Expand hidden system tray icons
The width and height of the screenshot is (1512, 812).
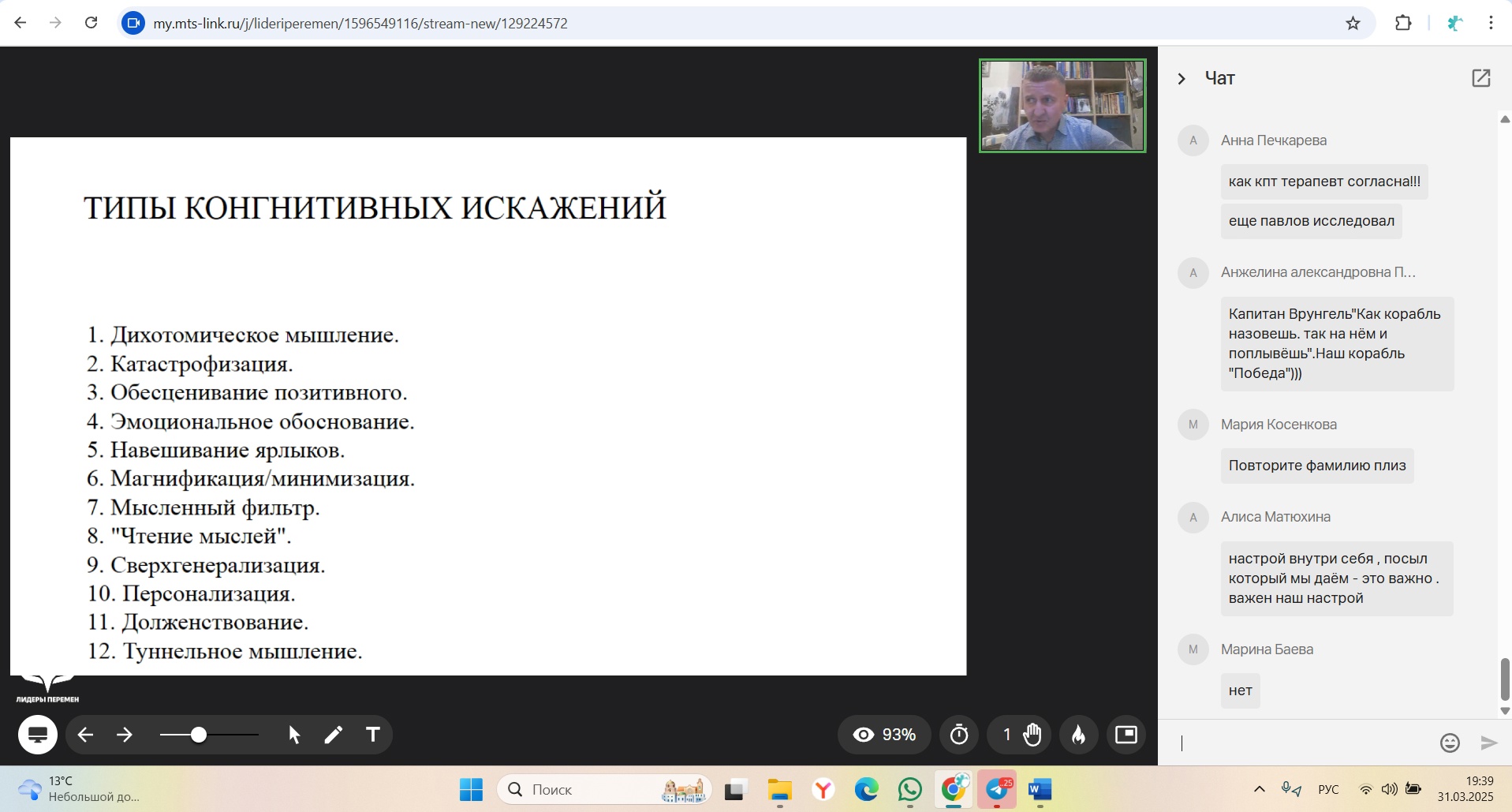[1259, 789]
